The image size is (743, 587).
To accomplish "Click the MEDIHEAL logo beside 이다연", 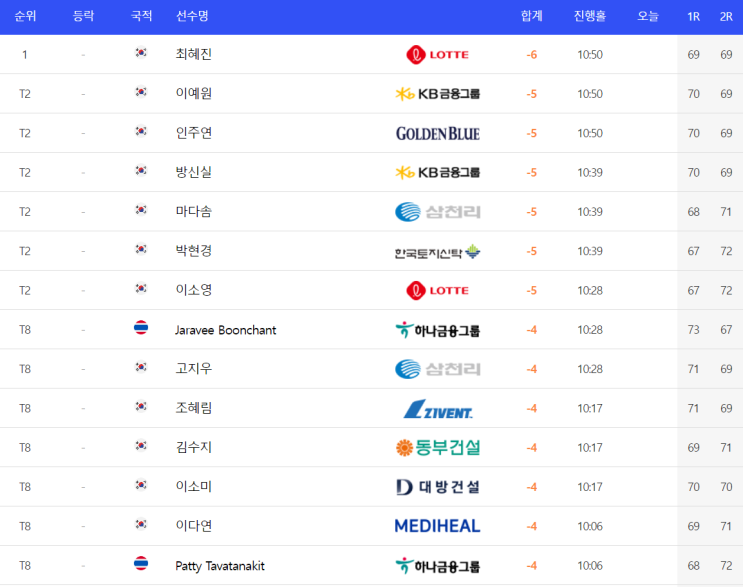I will [437, 526].
